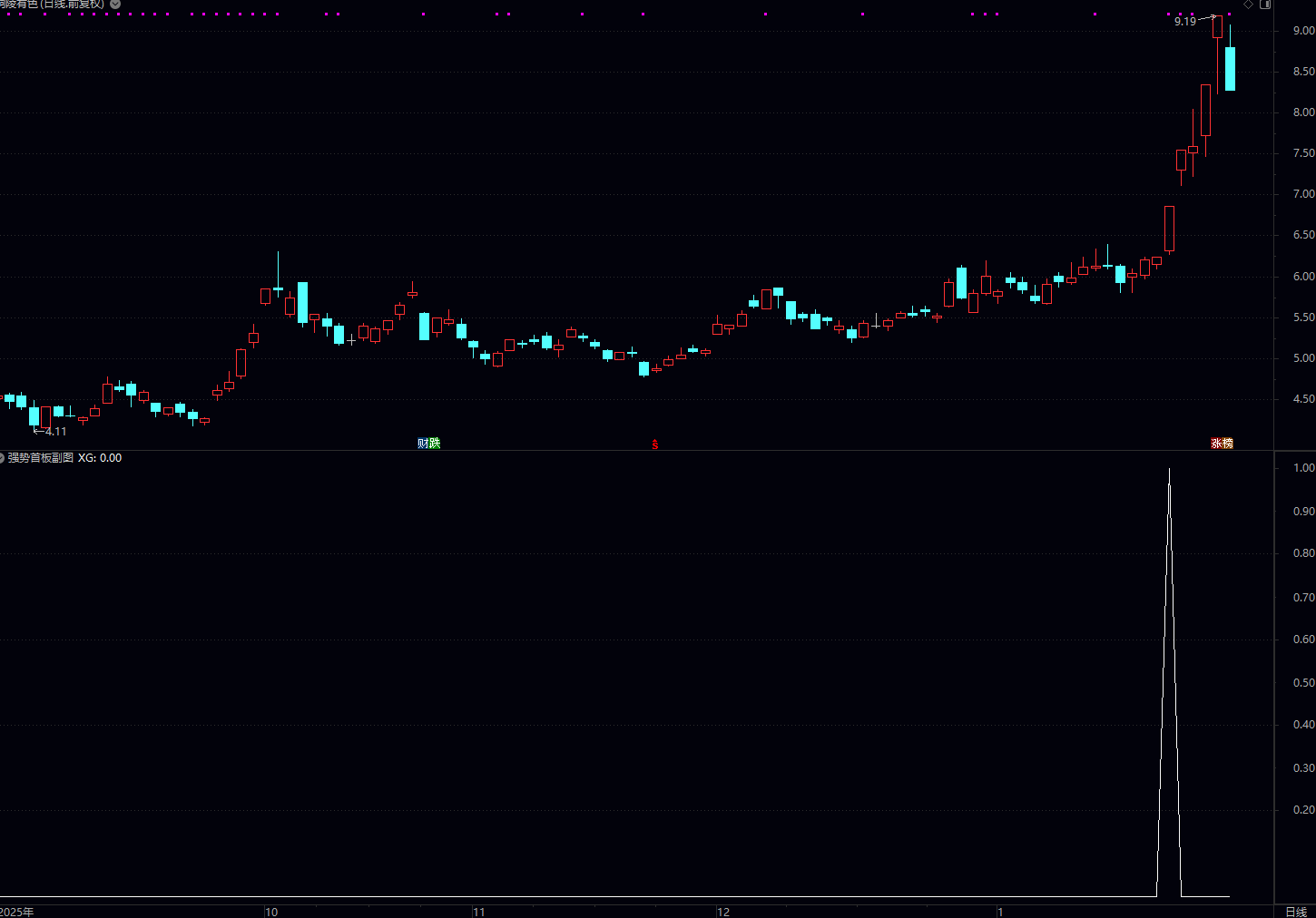Click the 4.11 low price label

56,432
